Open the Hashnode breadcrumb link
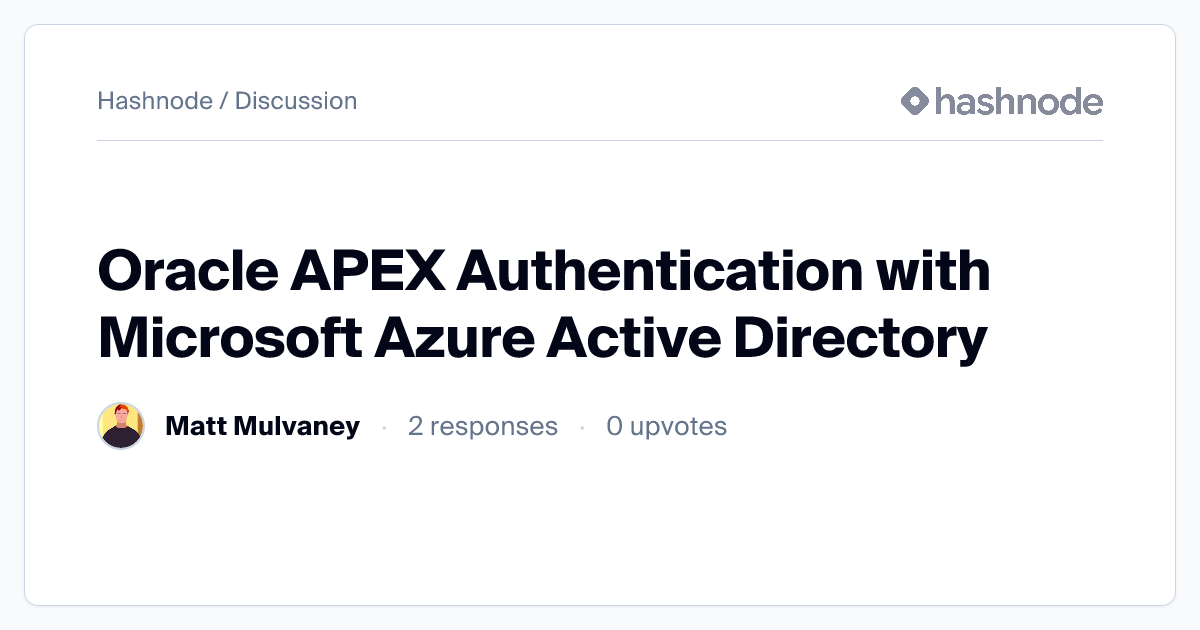This screenshot has width=1200, height=630. 155,101
